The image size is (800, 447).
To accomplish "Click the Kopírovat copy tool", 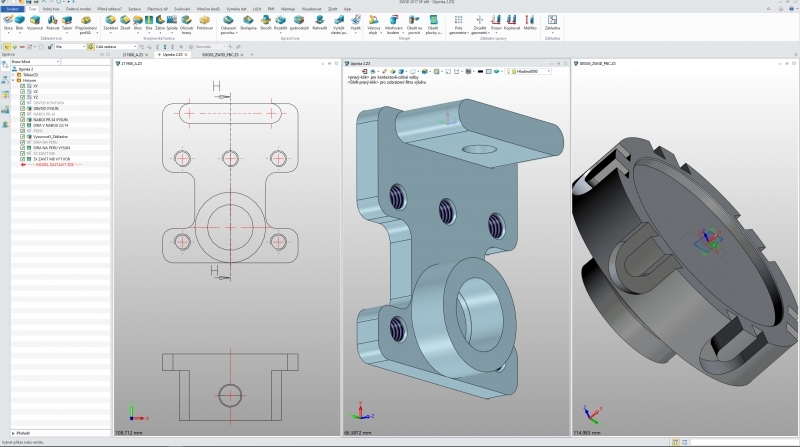I will (x=512, y=22).
